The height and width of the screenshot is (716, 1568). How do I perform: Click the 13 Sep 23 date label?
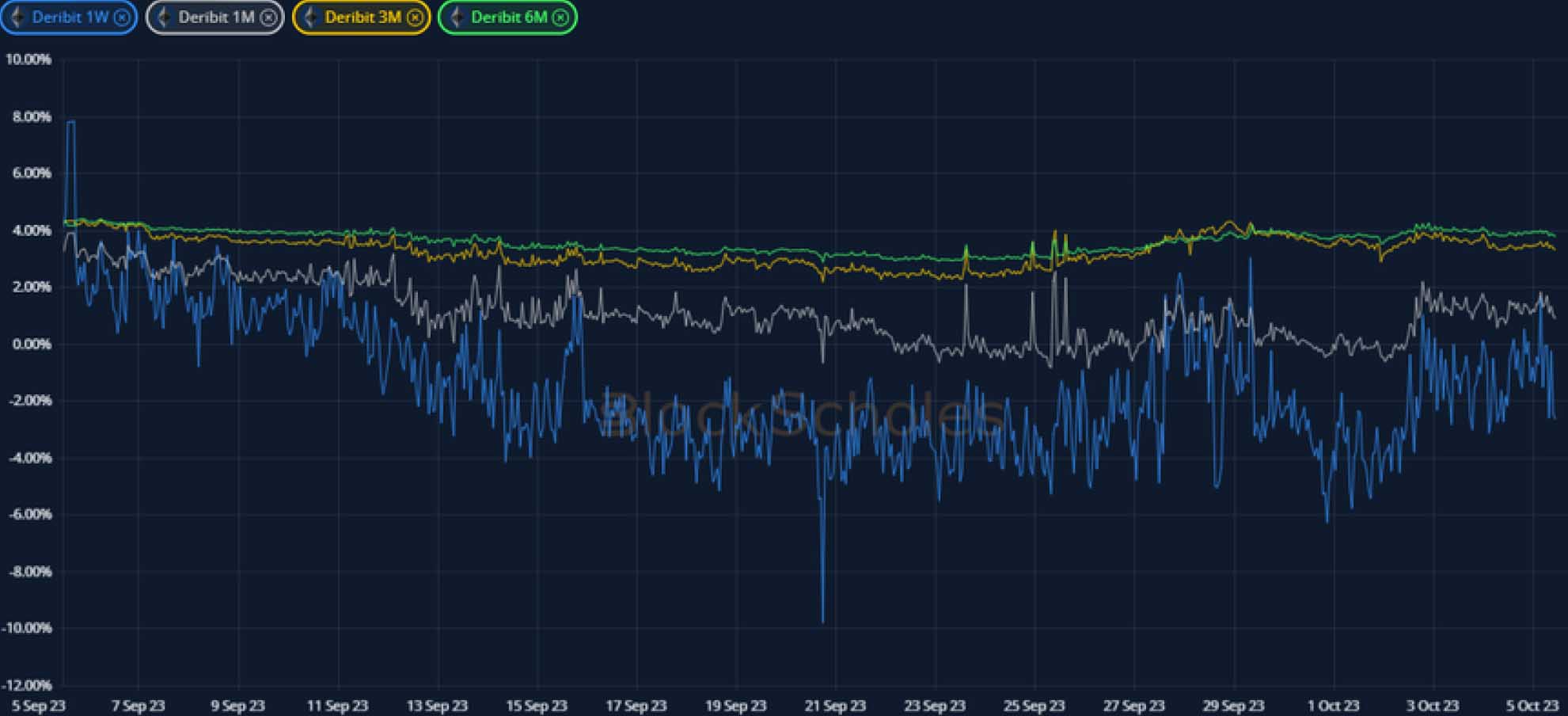pos(438,706)
